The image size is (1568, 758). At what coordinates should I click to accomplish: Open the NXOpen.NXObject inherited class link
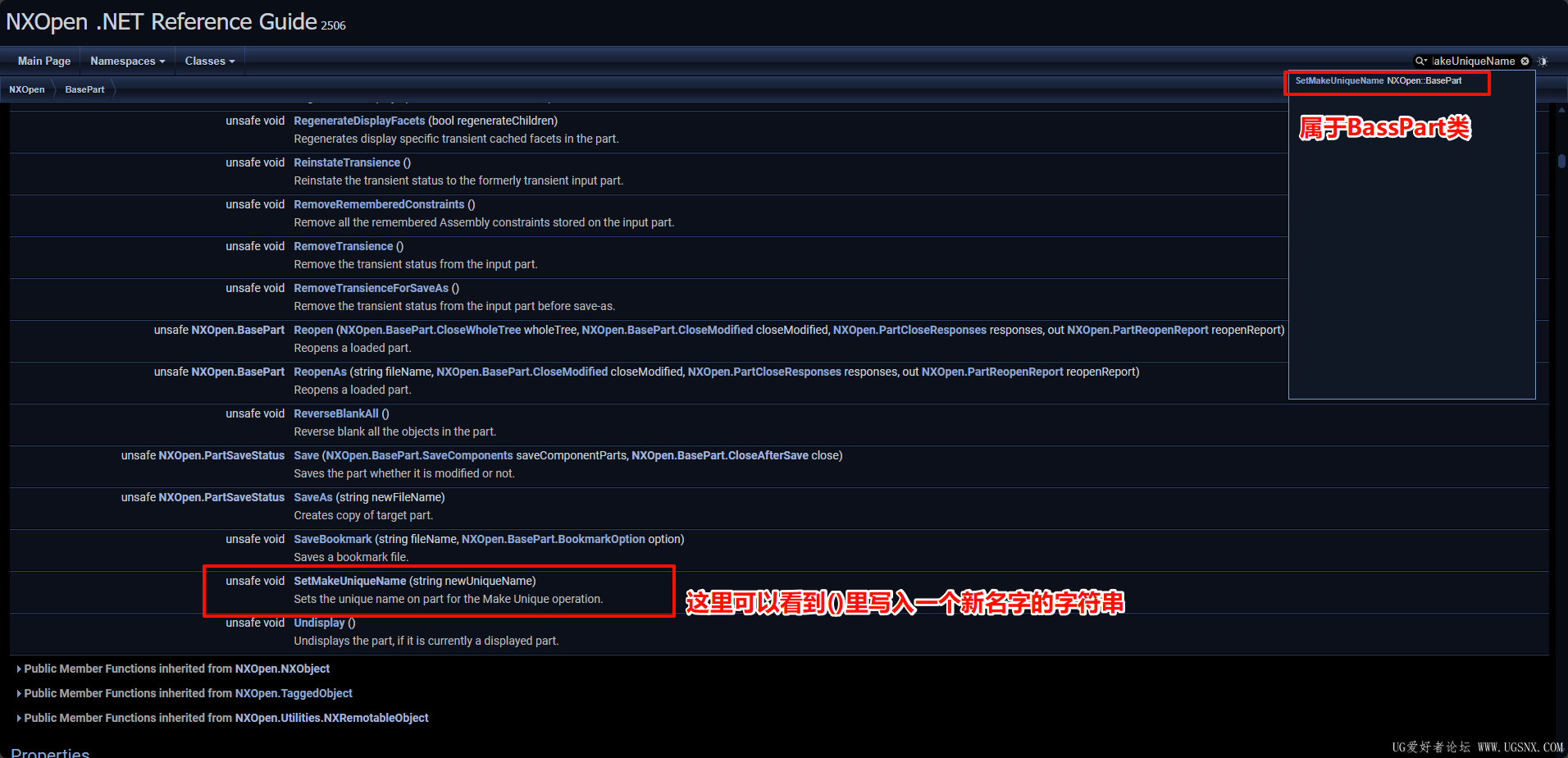(282, 669)
